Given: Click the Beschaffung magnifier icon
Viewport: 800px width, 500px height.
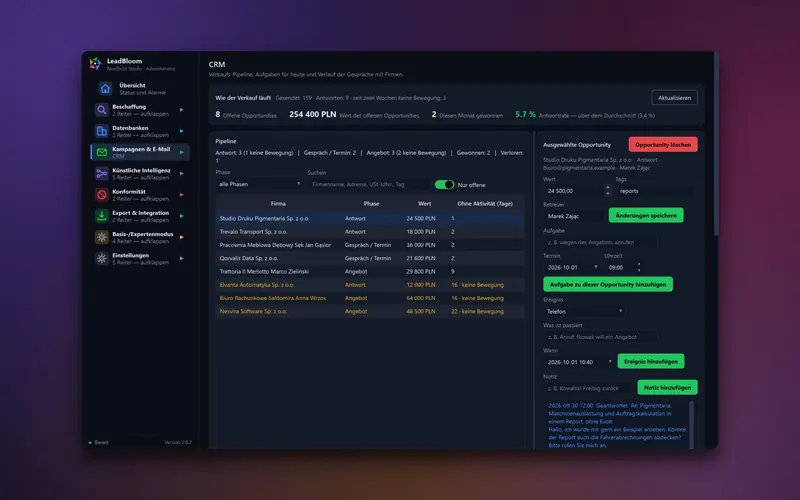Looking at the screenshot, I should (102, 110).
